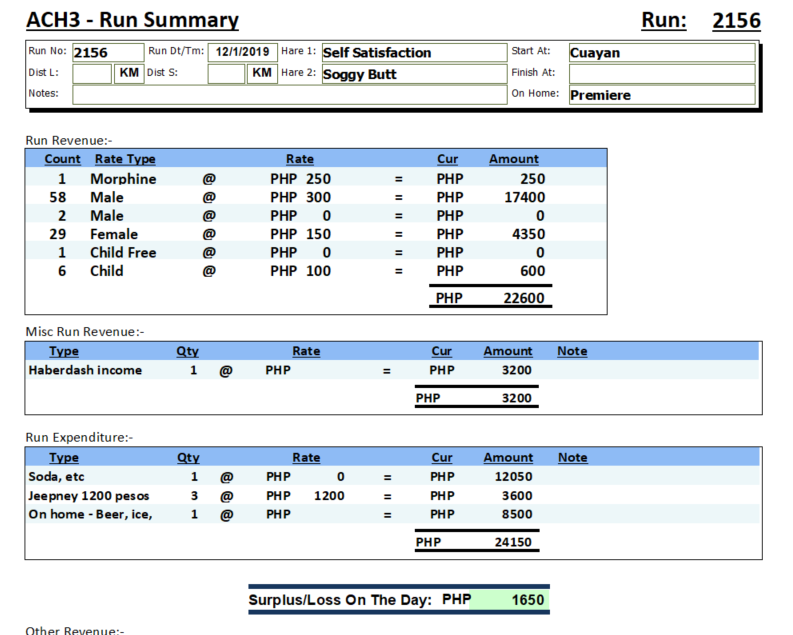This screenshot has width=793, height=635.
Task: Click the Count column header in Run Revenue
Action: pyautogui.click(x=62, y=159)
